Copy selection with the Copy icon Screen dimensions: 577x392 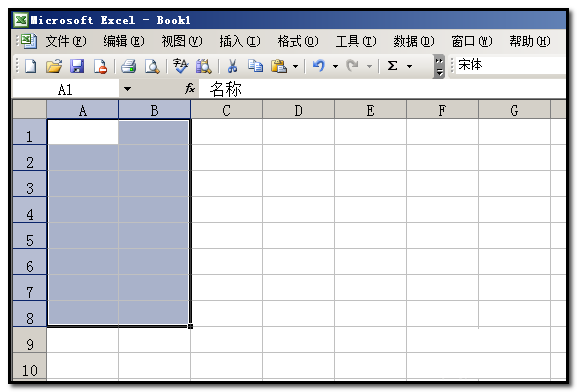pyautogui.click(x=255, y=66)
